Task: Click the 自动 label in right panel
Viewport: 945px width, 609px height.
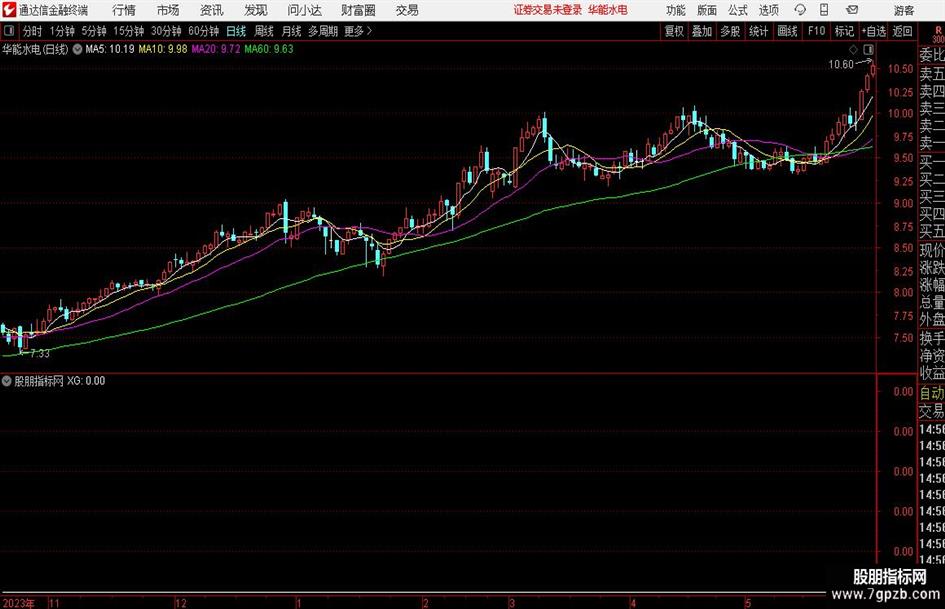Action: 932,393
